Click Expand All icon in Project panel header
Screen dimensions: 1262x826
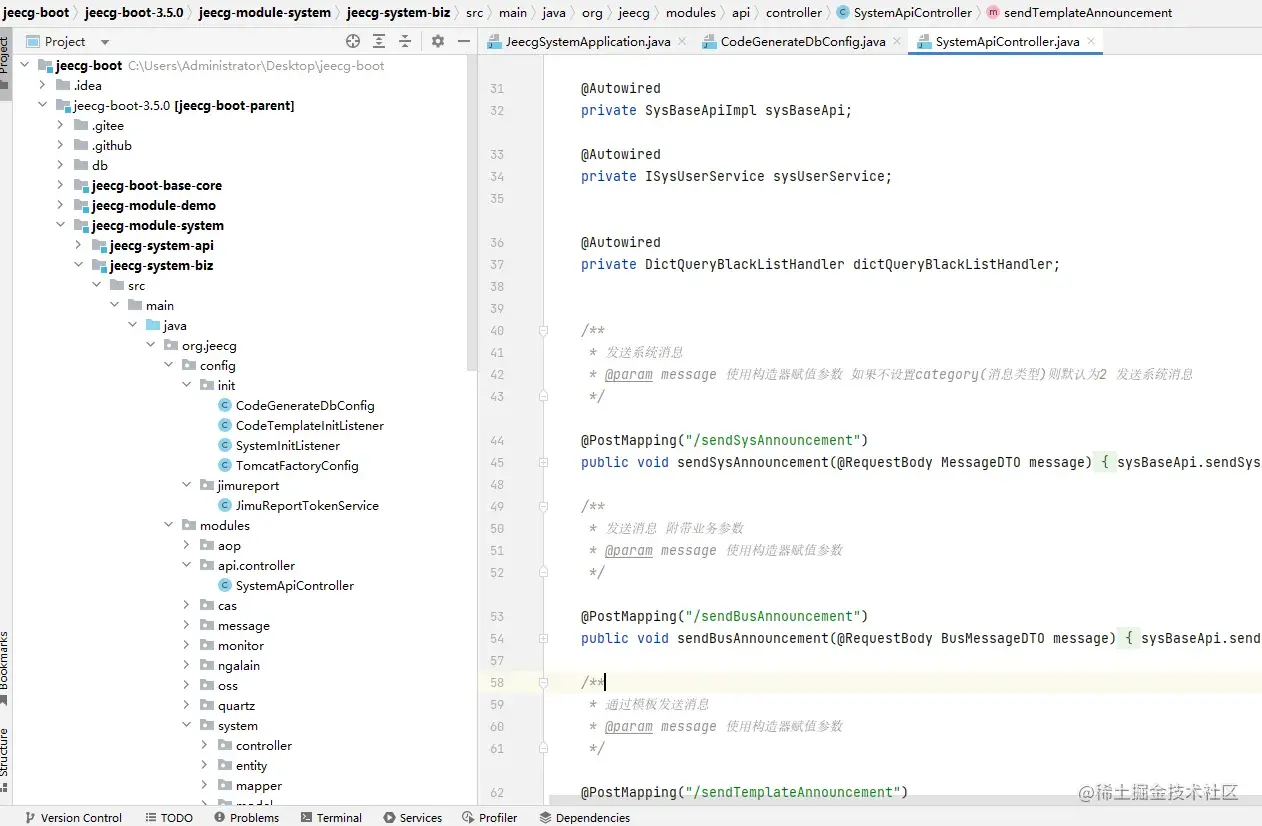(x=379, y=41)
